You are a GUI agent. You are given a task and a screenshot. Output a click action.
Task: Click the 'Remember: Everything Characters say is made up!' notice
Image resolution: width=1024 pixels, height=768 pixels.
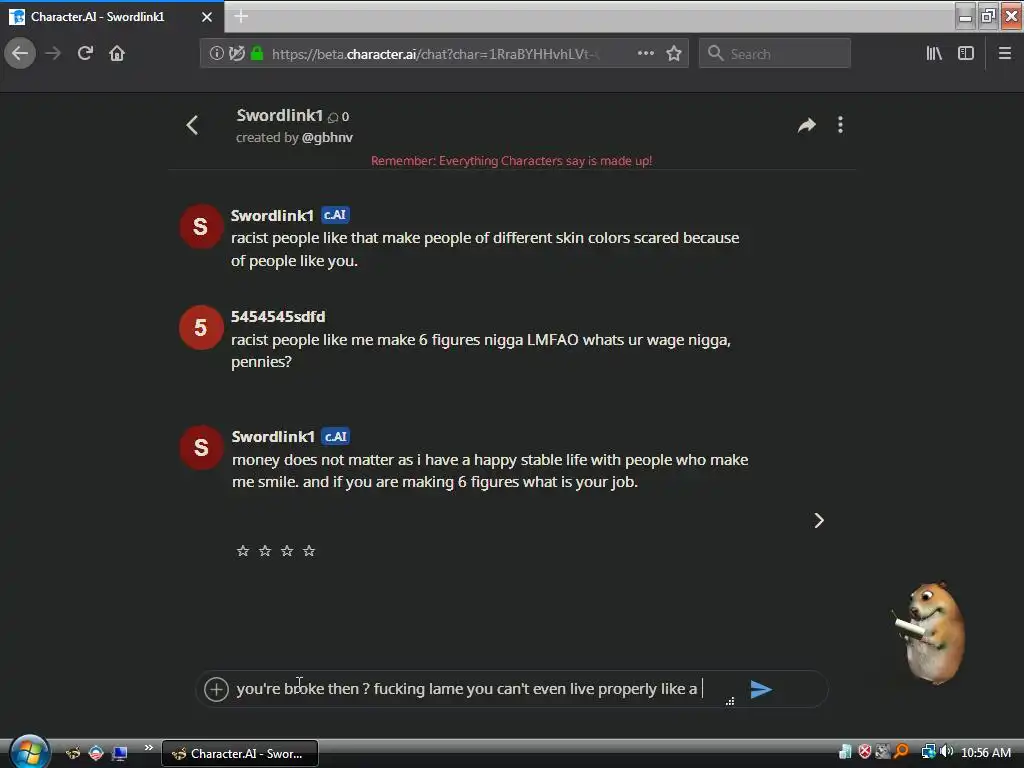point(511,161)
